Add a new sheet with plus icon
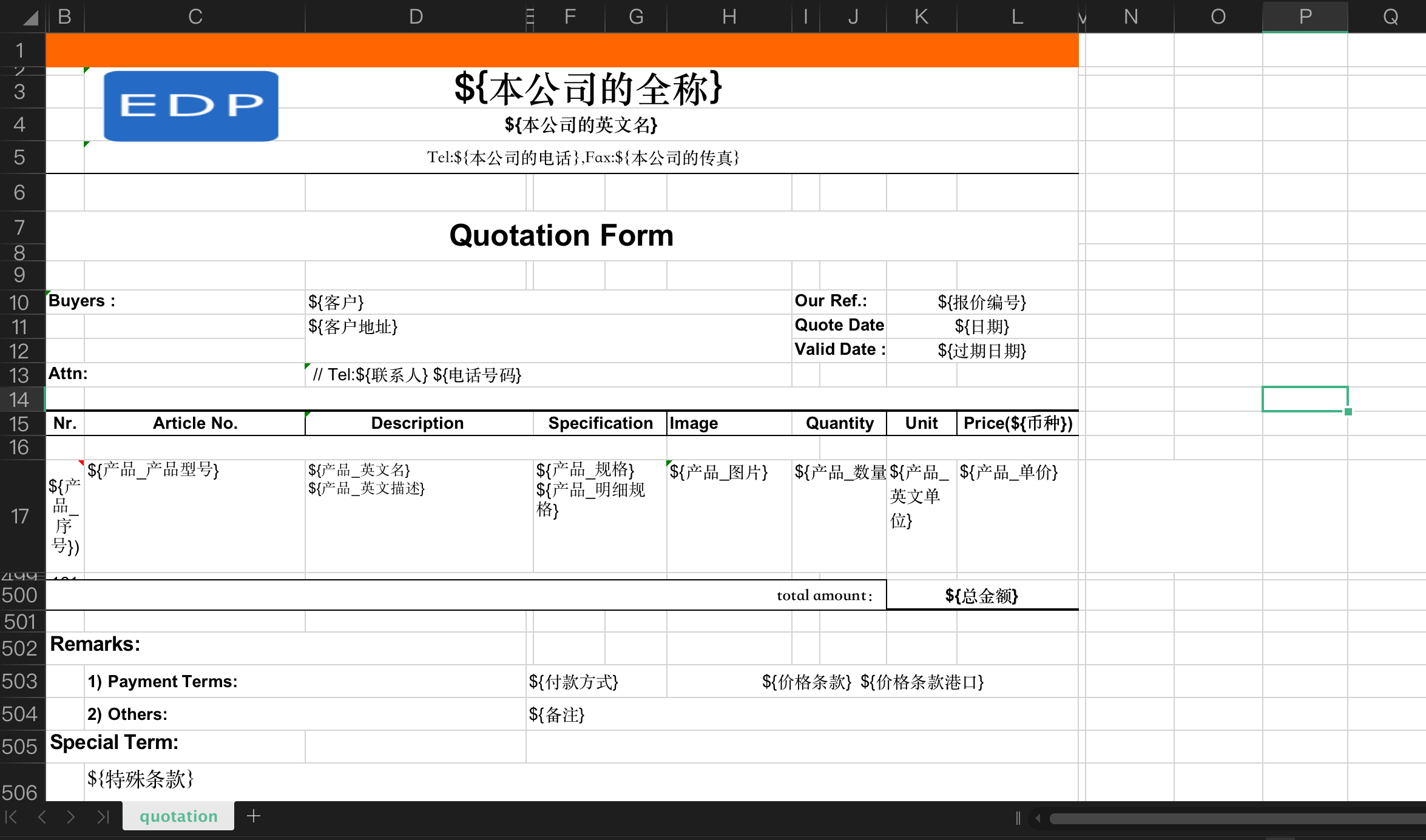Viewport: 1426px width, 840px height. [254, 816]
